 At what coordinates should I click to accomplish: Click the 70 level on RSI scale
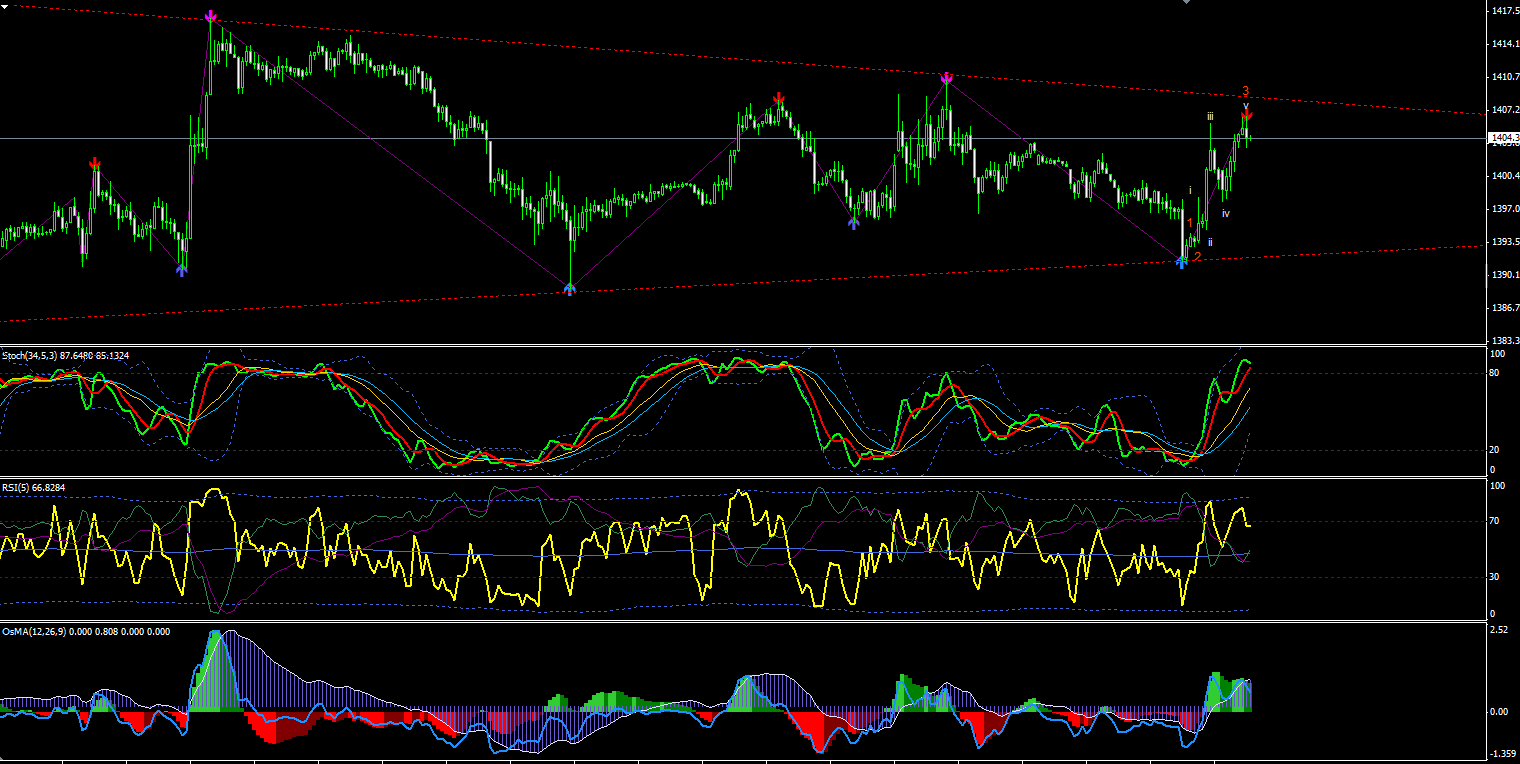(1495, 522)
